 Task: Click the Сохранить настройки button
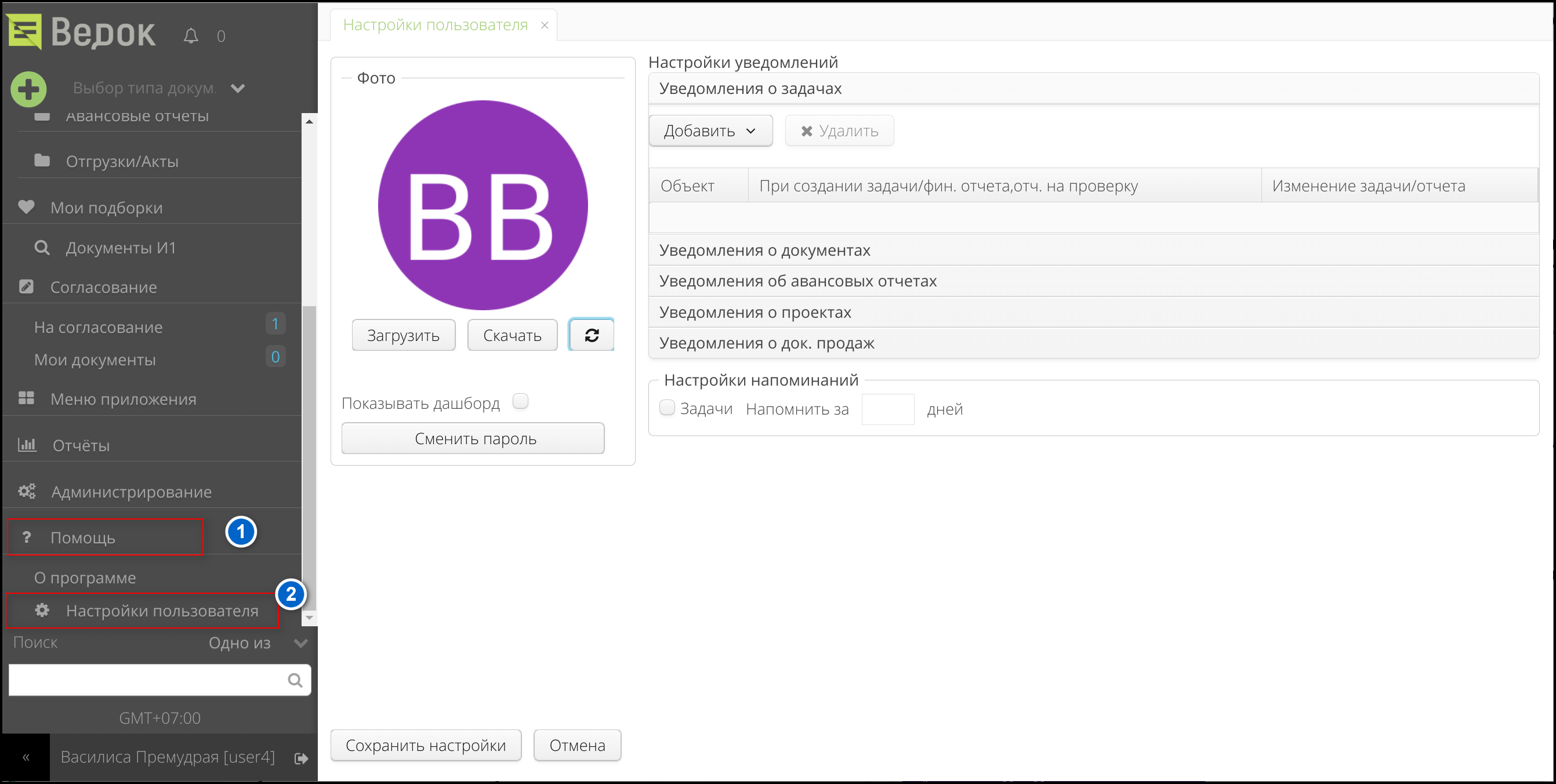pyautogui.click(x=425, y=745)
